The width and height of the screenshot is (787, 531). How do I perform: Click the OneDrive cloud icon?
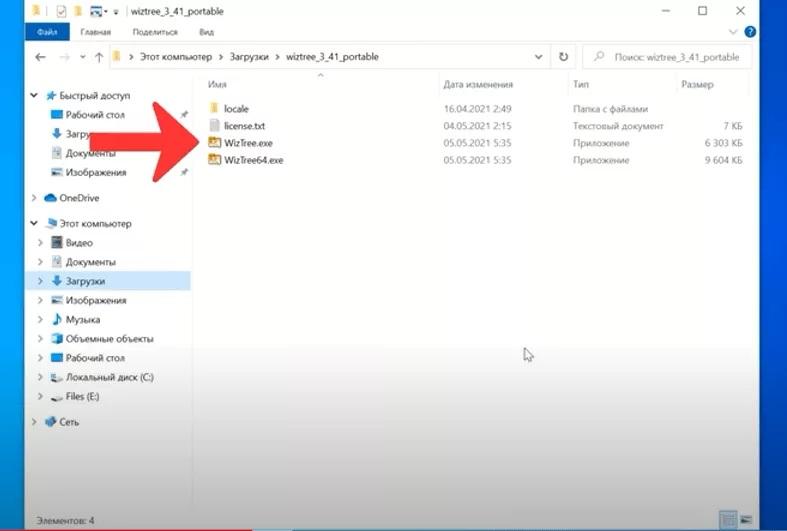click(50, 198)
